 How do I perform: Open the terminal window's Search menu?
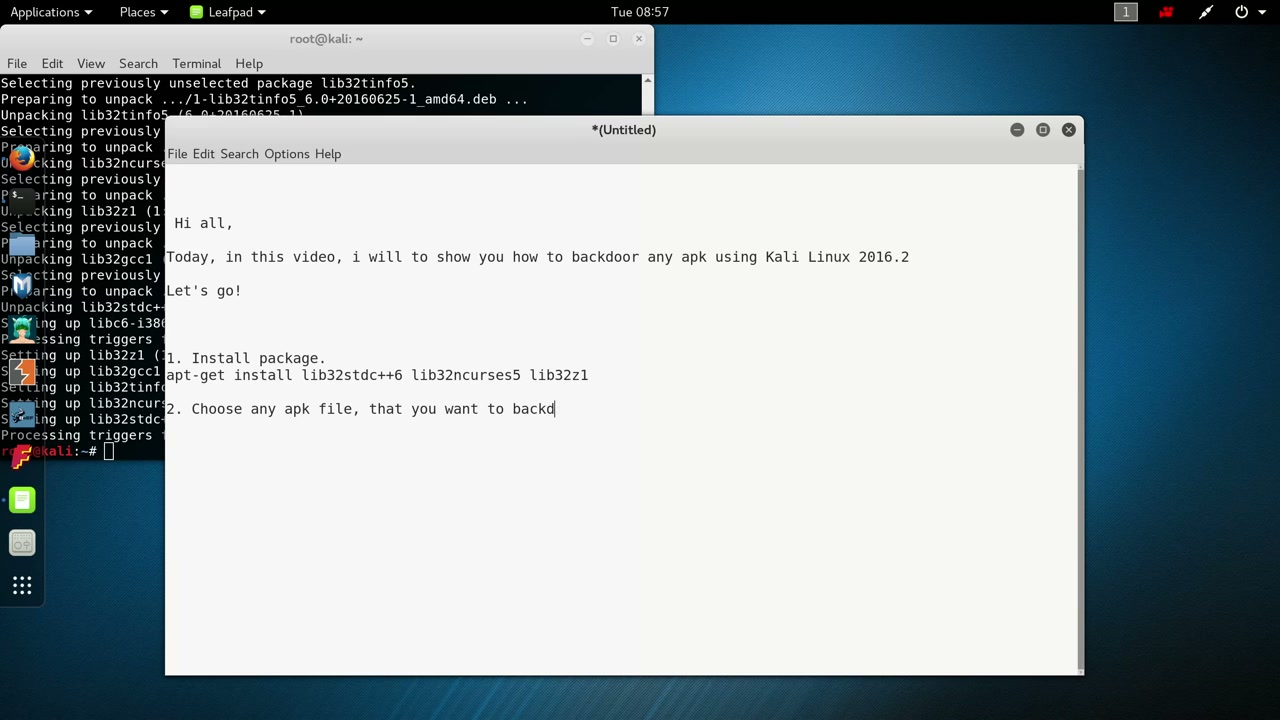pos(138,64)
